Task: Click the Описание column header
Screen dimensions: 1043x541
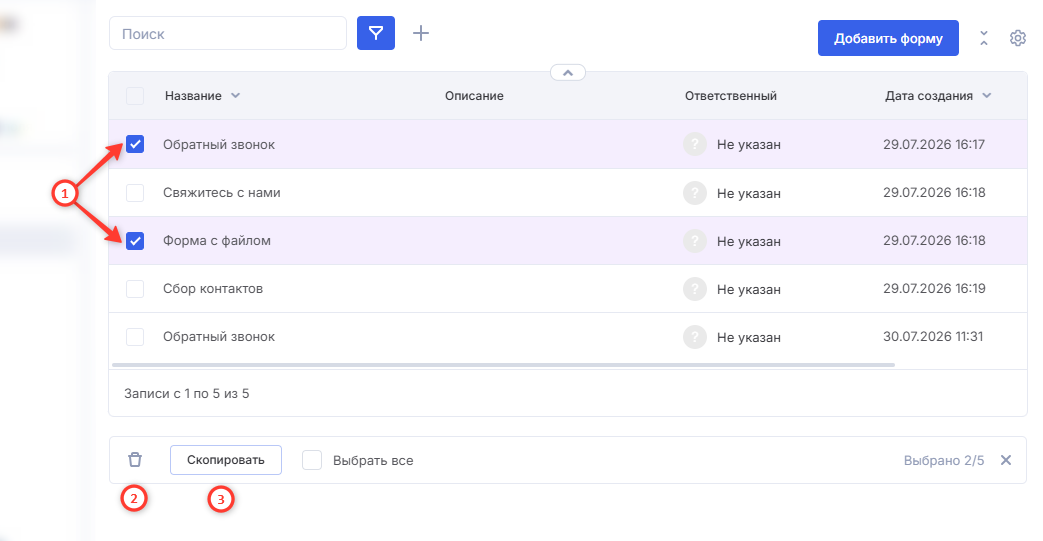Action: point(474,96)
